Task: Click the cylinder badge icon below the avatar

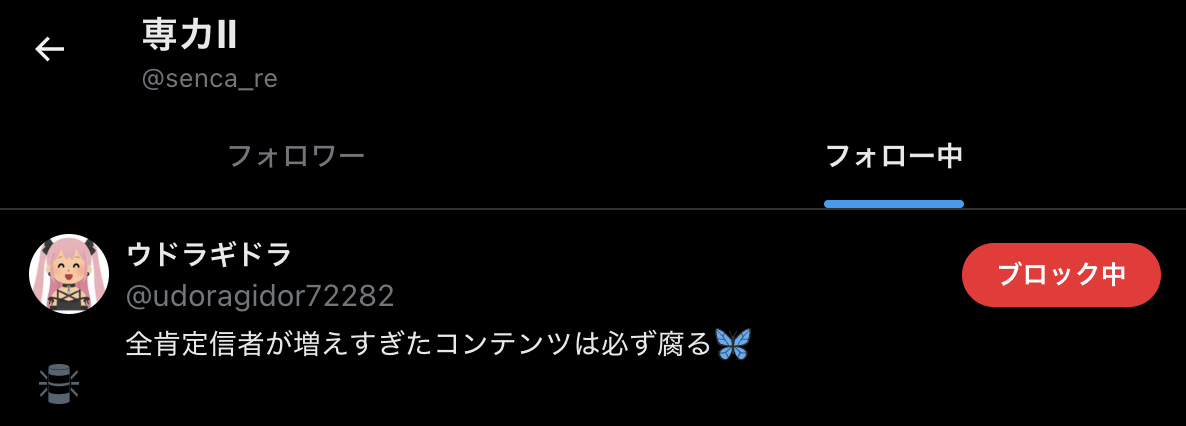Action: [x=59, y=384]
